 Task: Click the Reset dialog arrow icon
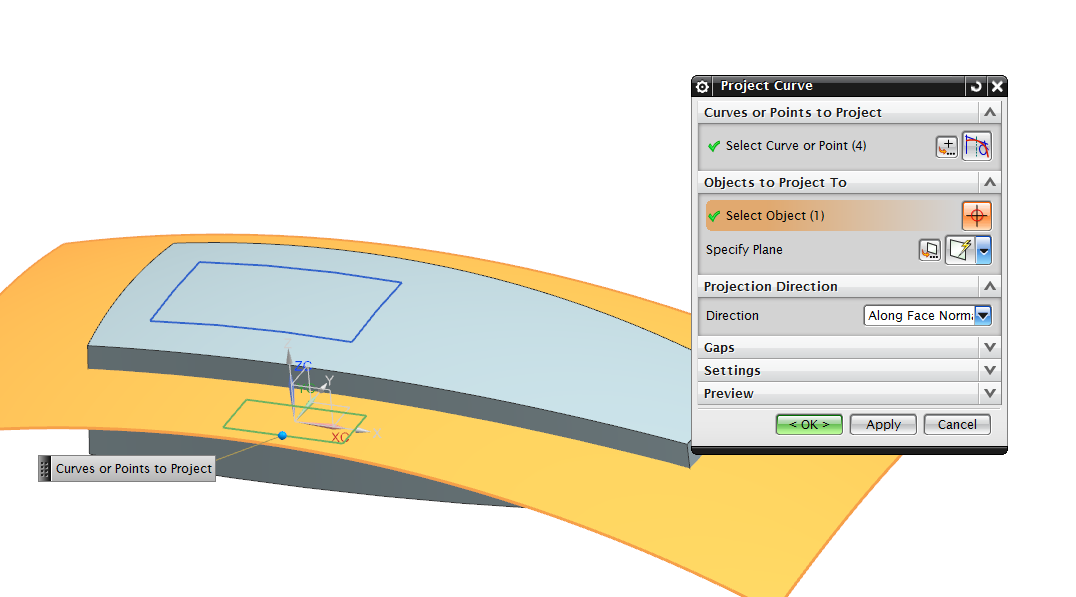click(976, 86)
